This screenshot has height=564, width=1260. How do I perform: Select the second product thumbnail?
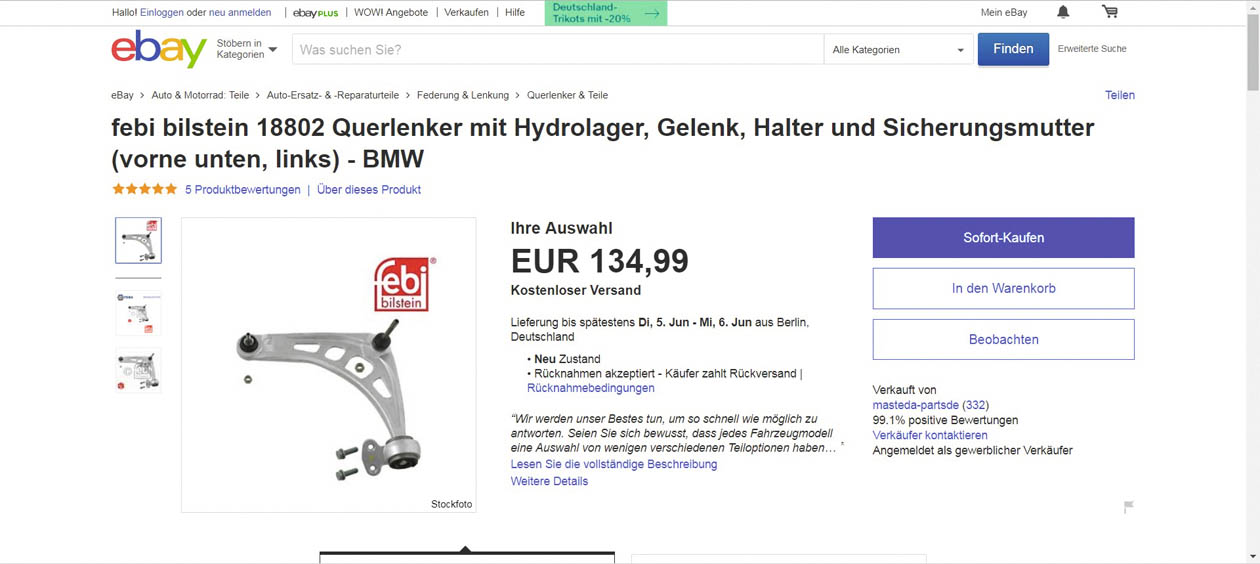138,313
